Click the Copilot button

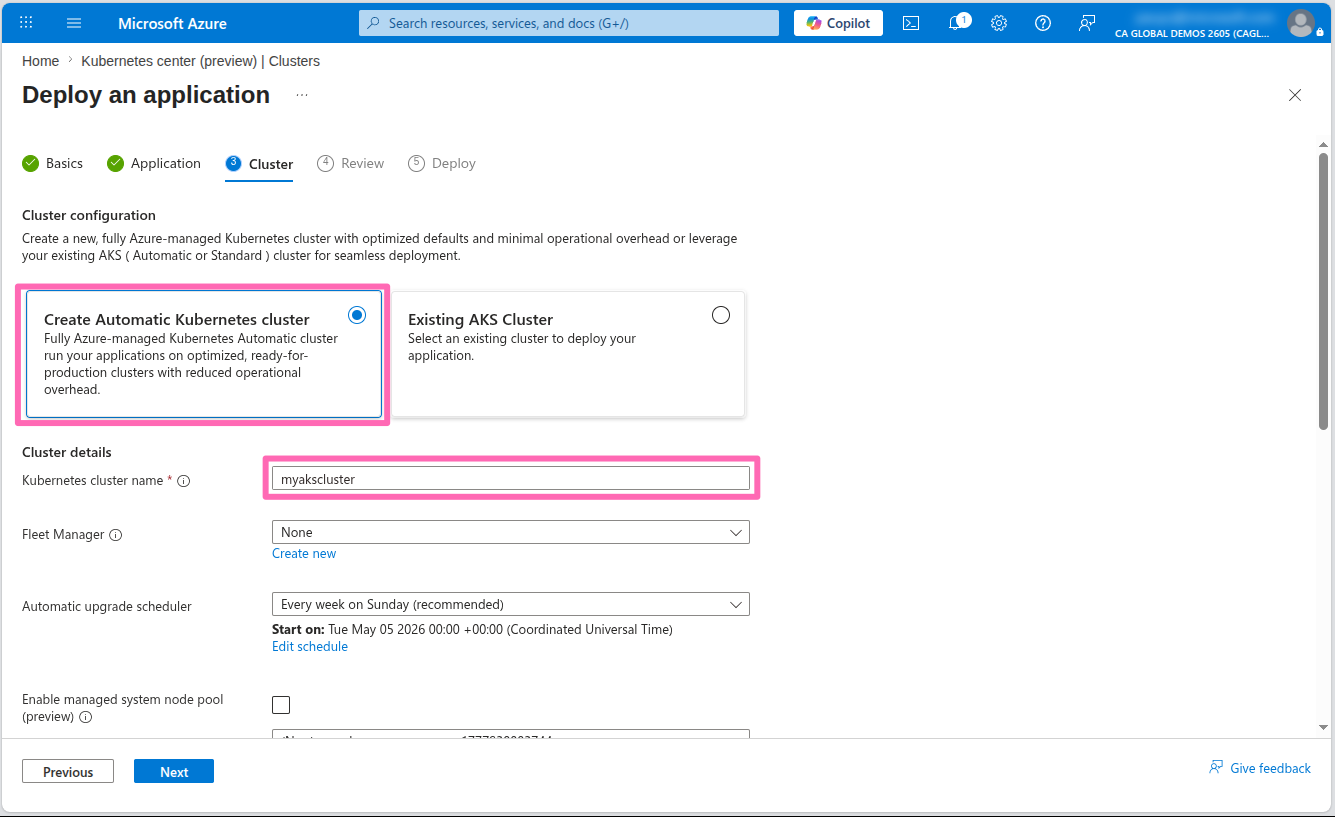click(x=838, y=23)
